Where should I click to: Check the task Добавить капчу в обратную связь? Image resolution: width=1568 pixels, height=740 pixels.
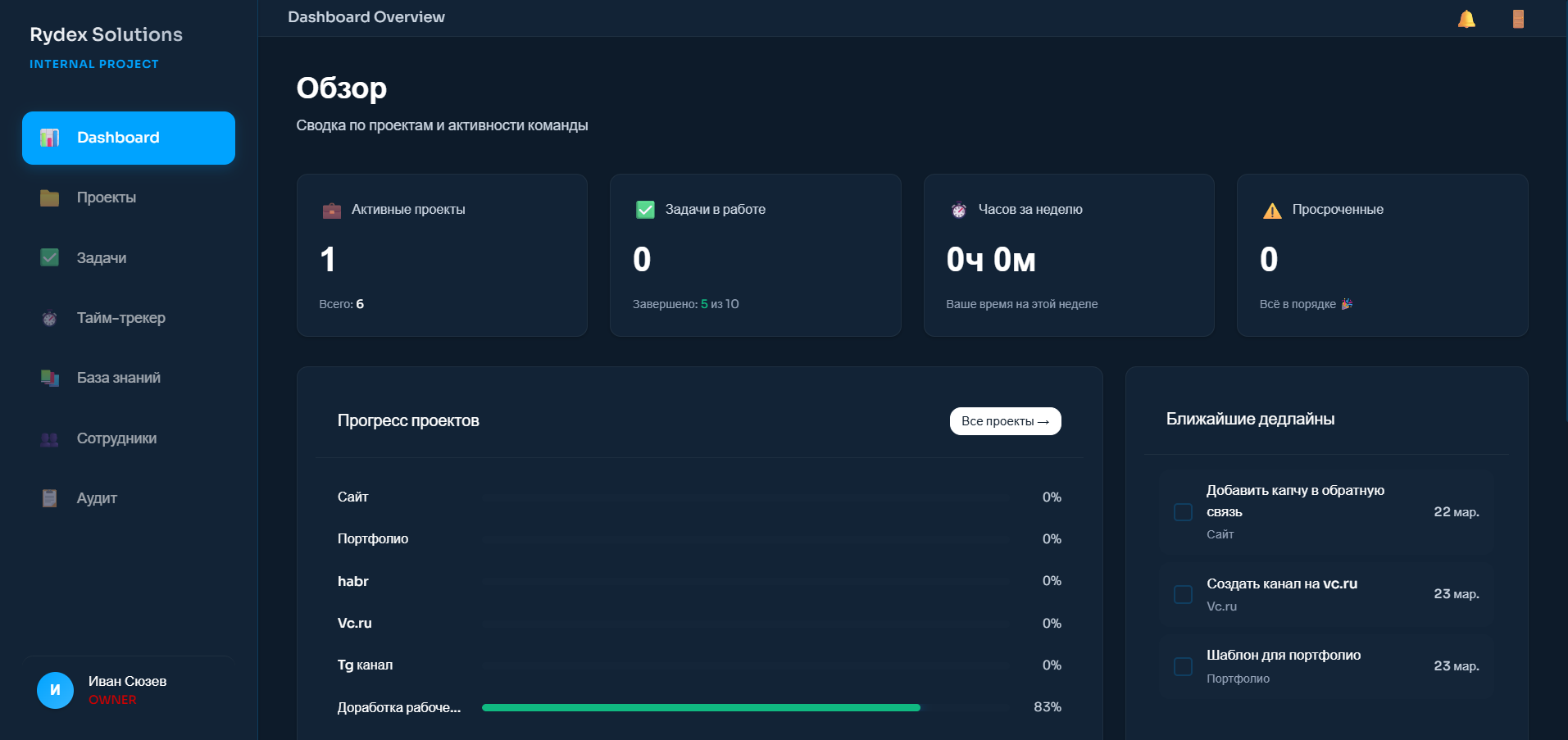(x=1183, y=511)
